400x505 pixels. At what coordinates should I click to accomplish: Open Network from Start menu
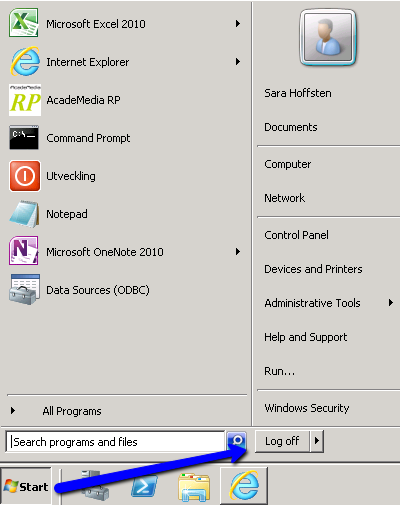[284, 198]
